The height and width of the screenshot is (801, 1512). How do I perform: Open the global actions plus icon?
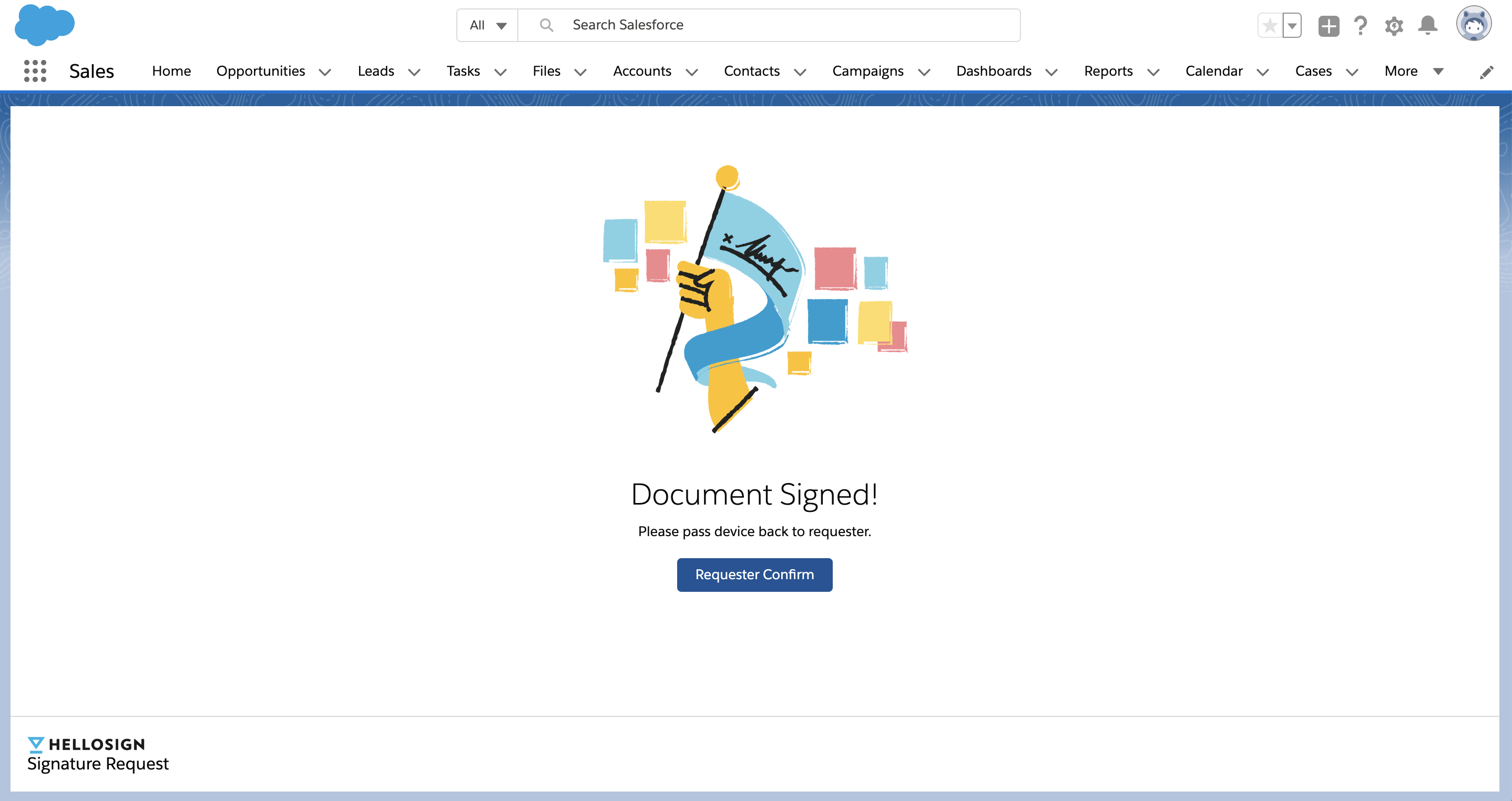[x=1329, y=26]
